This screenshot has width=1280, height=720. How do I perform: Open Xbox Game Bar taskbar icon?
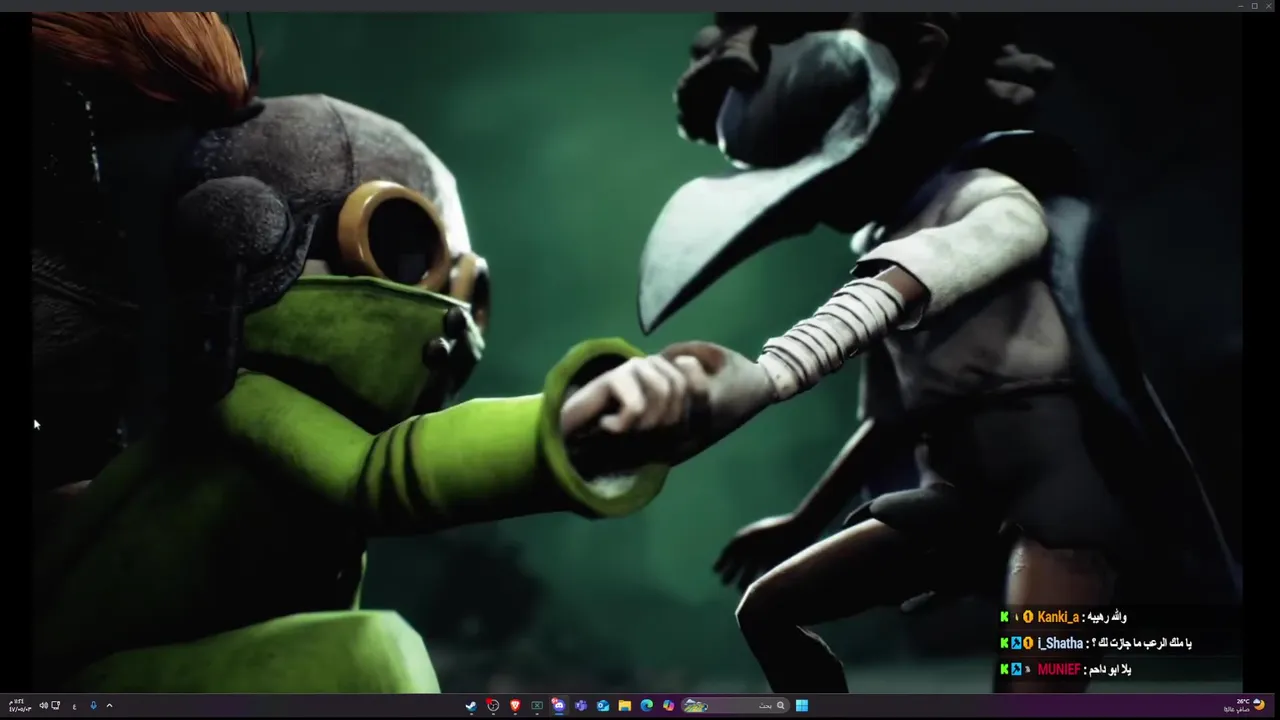pos(537,706)
